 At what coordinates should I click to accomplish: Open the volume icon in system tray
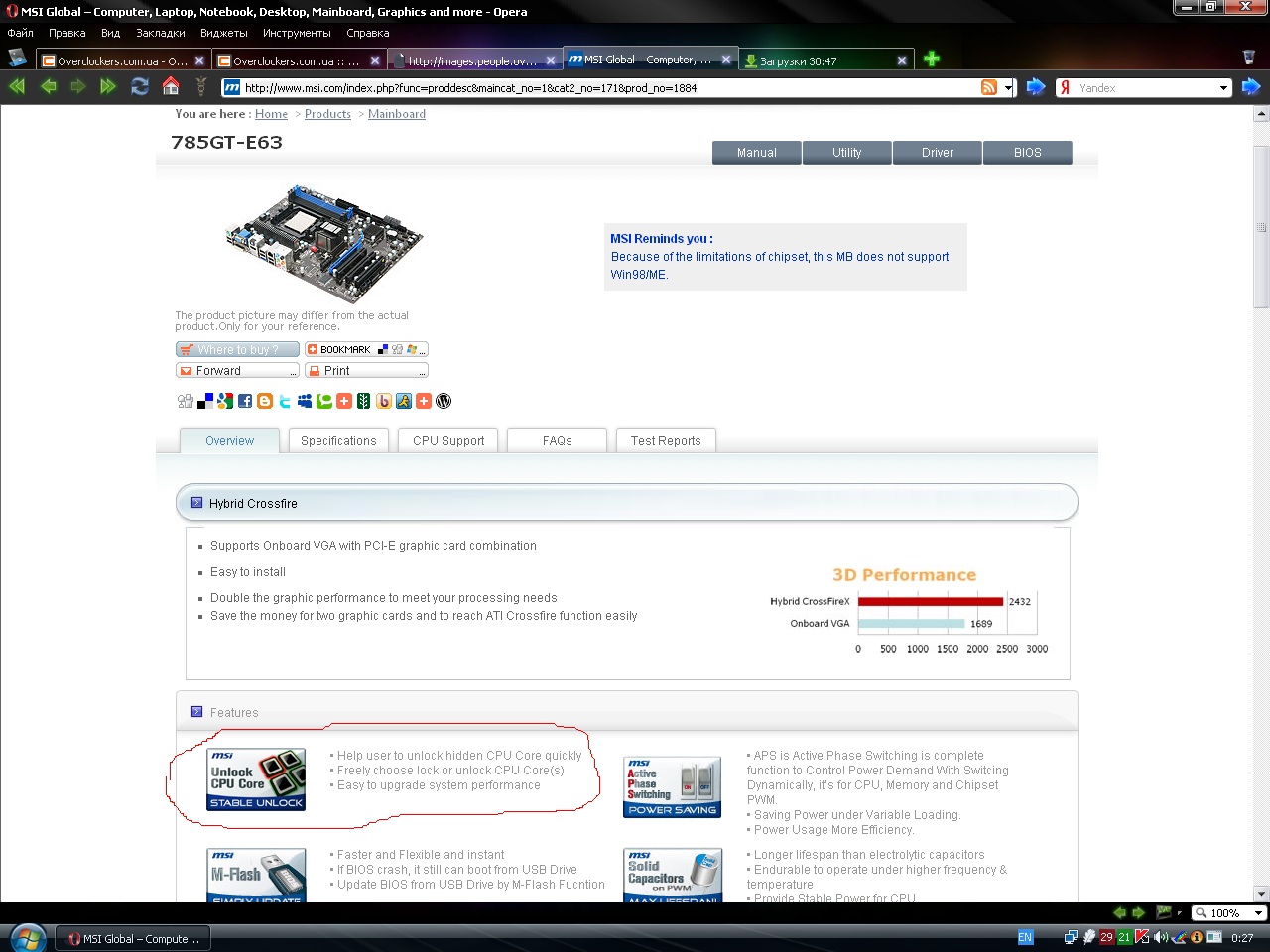click(1161, 937)
